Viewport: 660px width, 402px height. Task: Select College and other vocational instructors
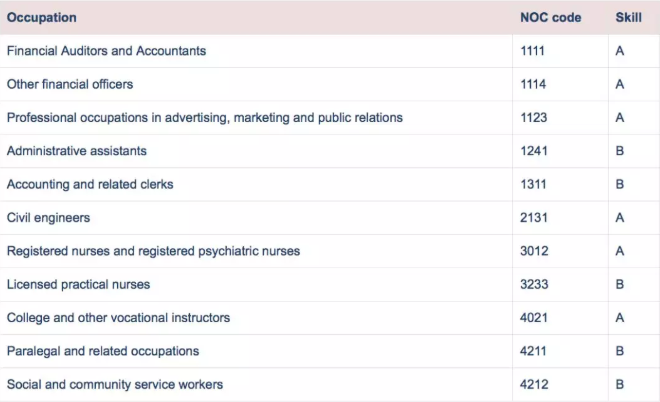coord(118,317)
